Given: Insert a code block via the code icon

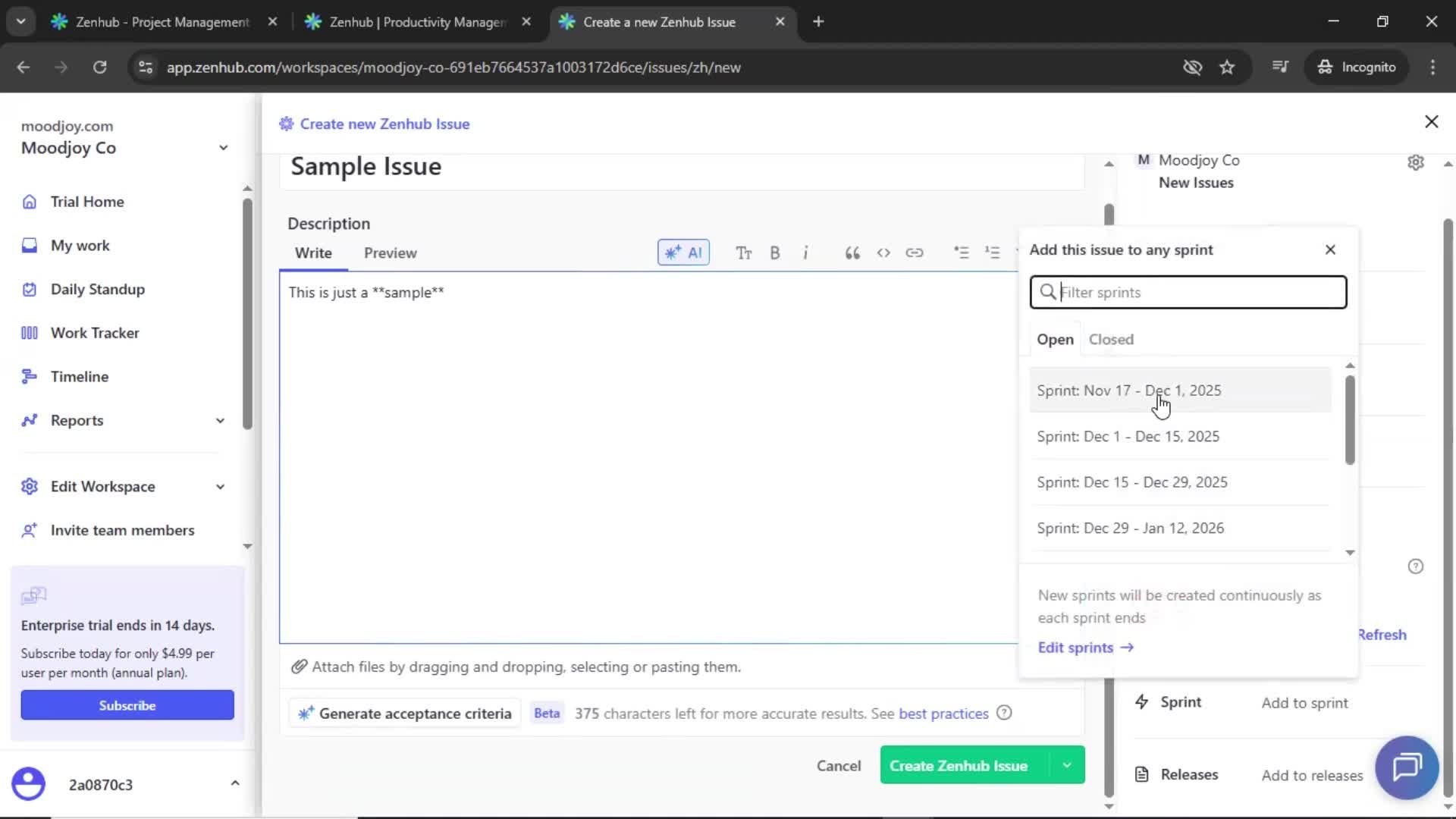Looking at the screenshot, I should (x=883, y=253).
